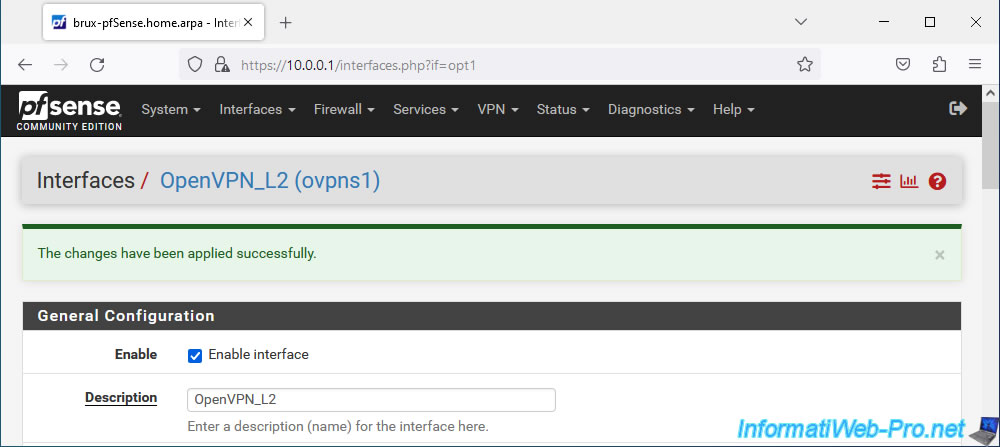Click the browser forward arrow

click(61, 64)
